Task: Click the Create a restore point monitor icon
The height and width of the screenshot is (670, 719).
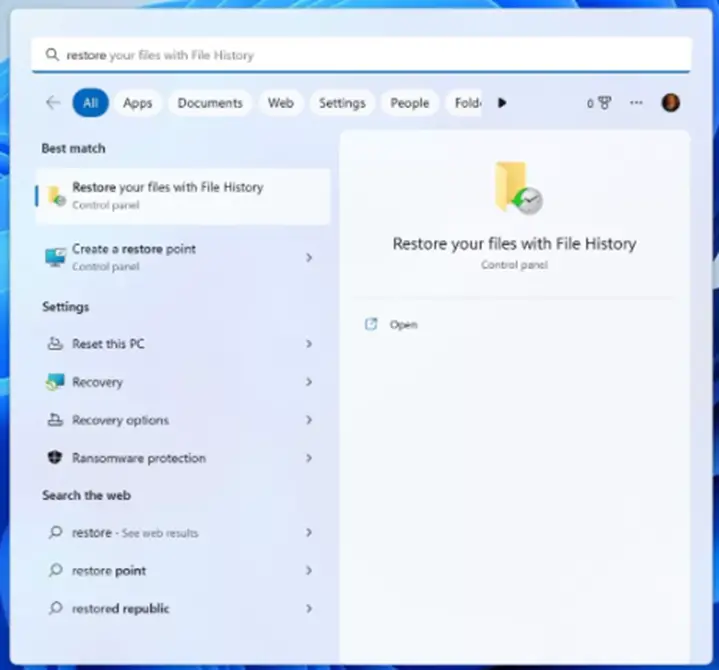Action: tap(55, 257)
